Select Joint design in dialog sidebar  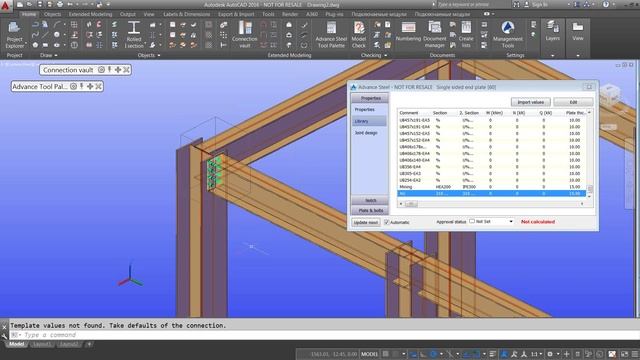tap(366, 133)
